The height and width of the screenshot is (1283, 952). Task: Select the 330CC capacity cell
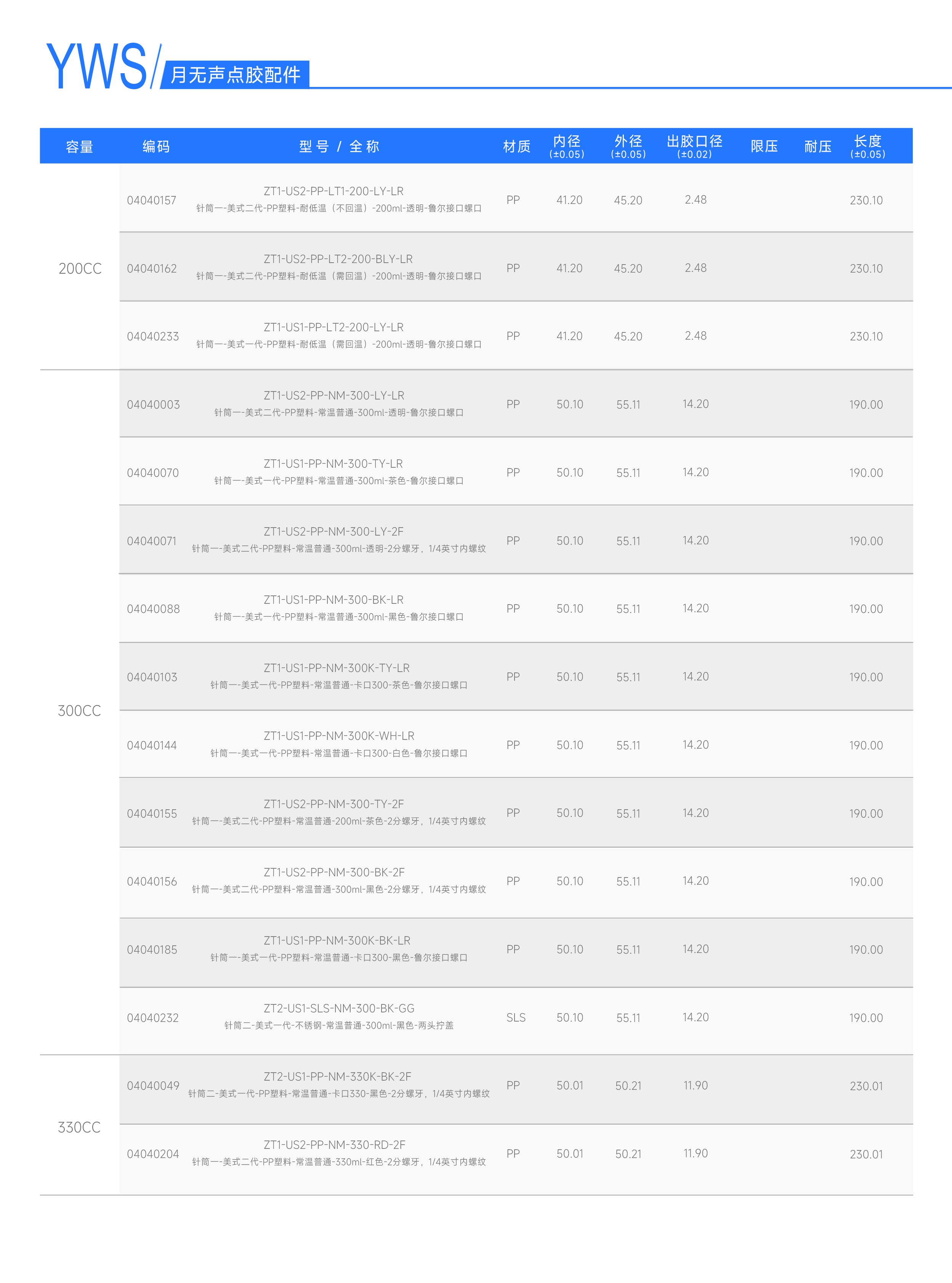[x=80, y=1127]
